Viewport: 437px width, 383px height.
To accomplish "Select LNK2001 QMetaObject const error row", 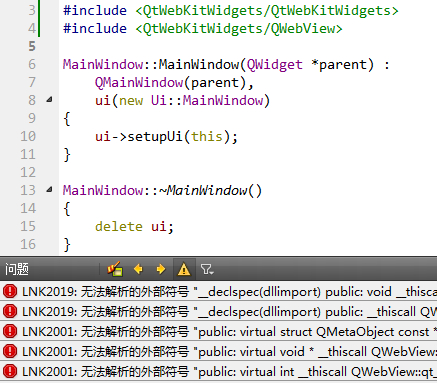I will point(218,332).
